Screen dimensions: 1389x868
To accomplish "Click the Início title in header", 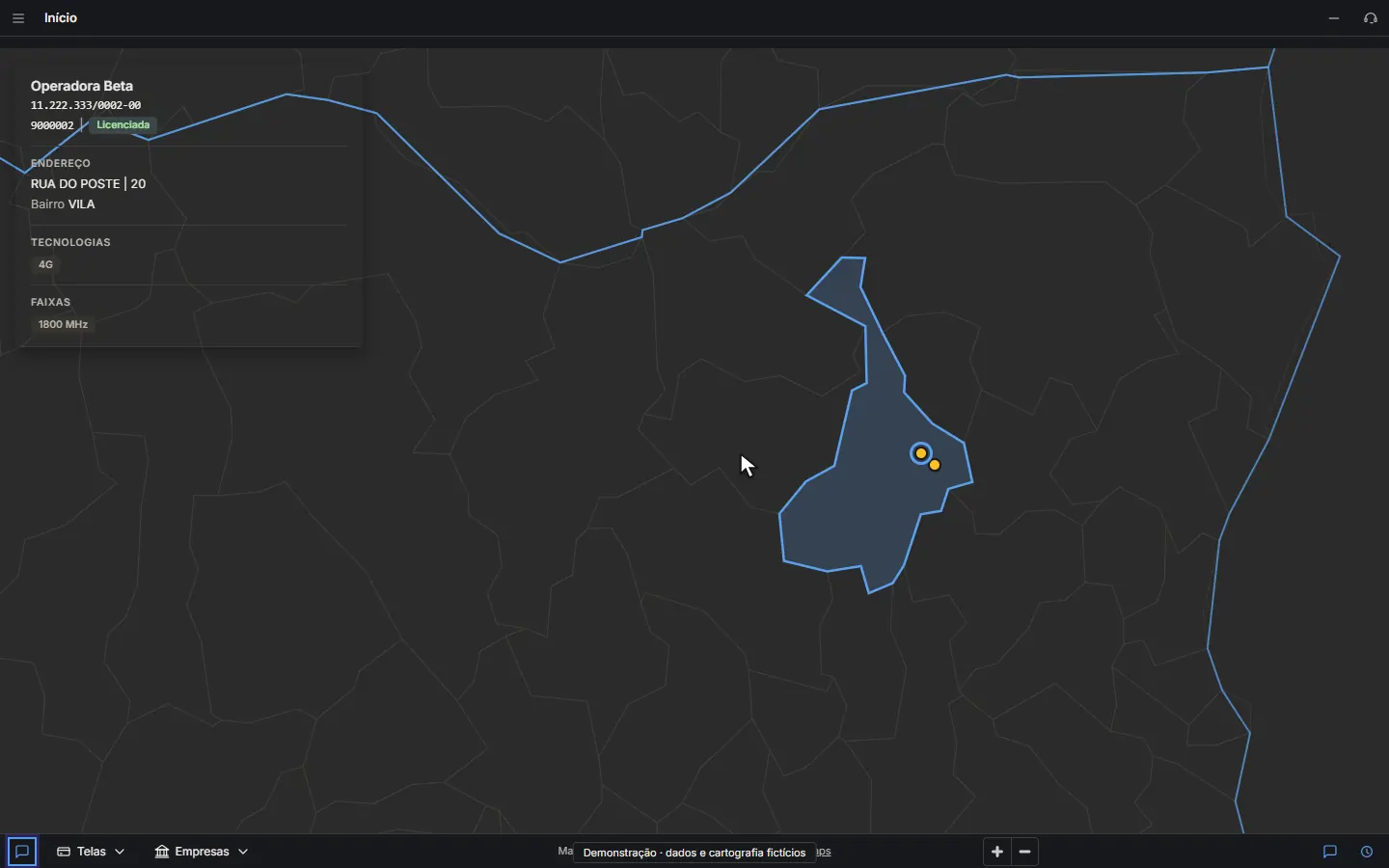I will pos(61,18).
